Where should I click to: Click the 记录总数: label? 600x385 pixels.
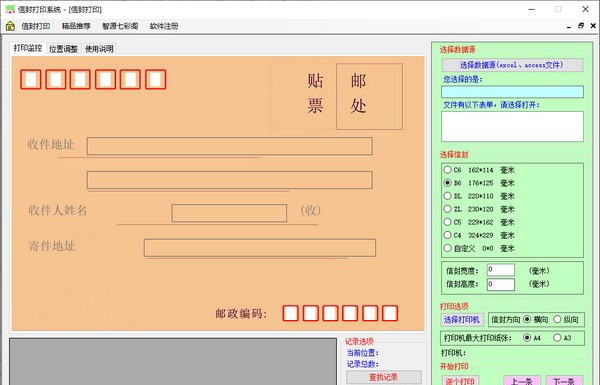point(362,364)
